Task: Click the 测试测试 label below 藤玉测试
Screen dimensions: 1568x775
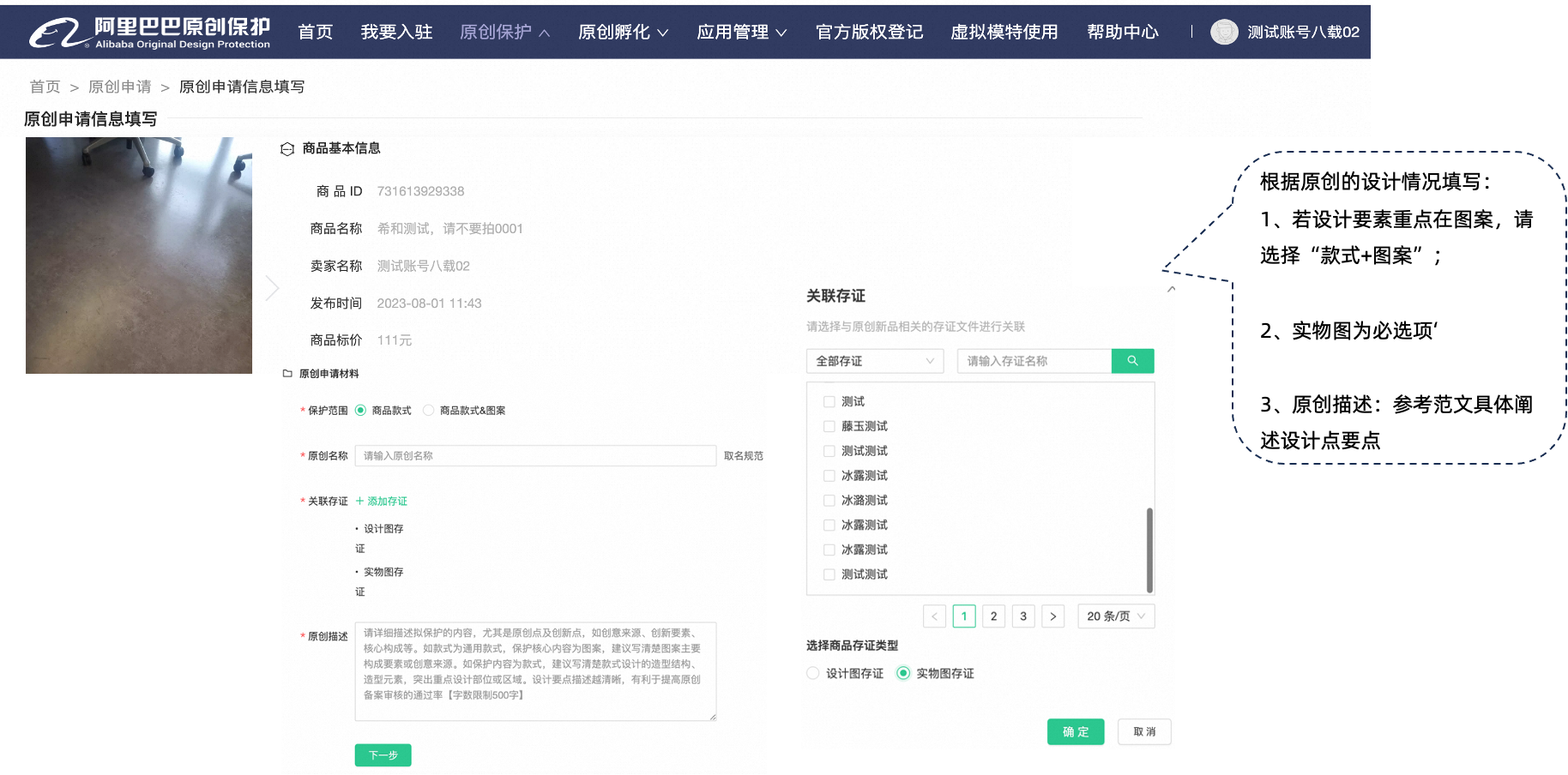Action: point(864,451)
